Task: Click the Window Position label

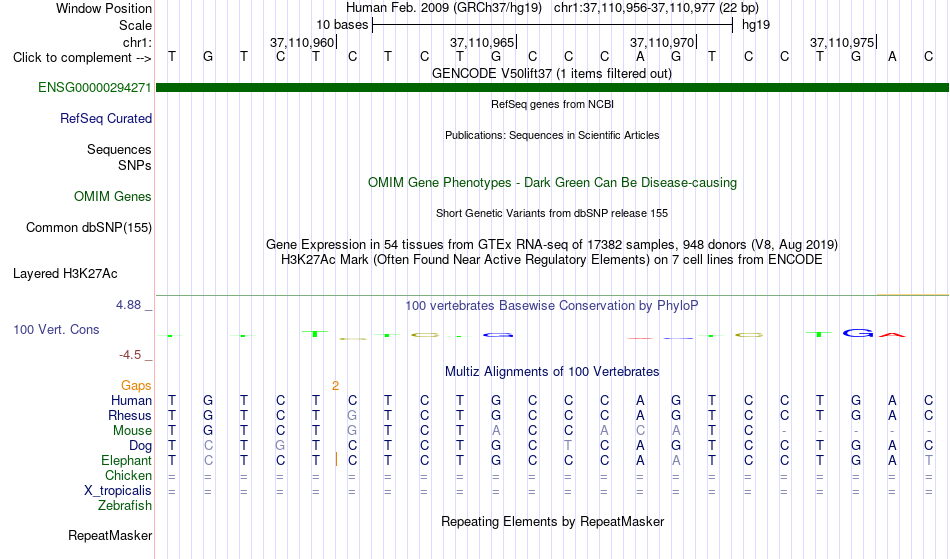Action: 104,8
